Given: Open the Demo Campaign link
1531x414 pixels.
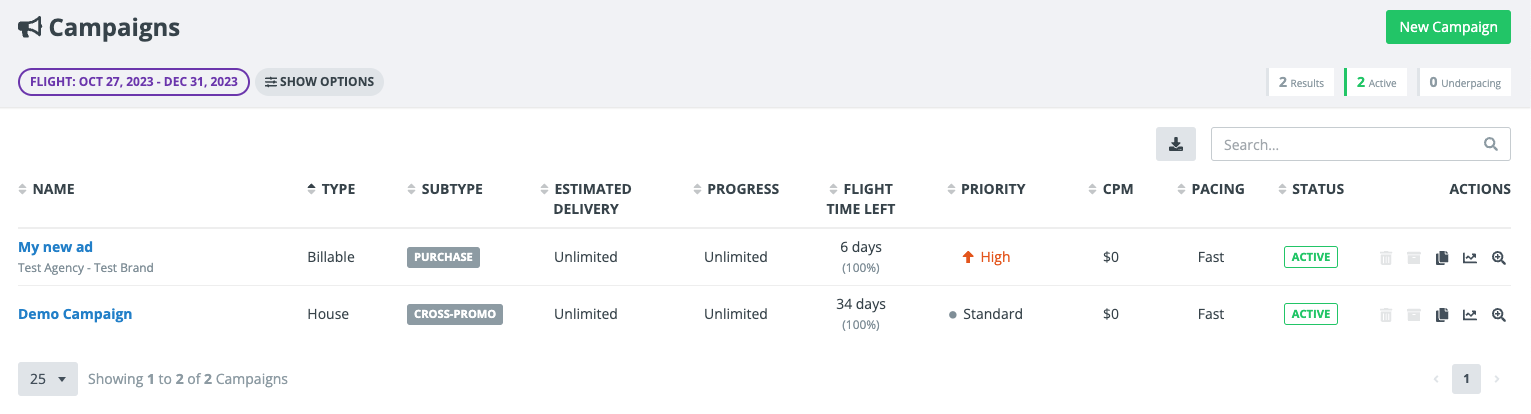Looking at the screenshot, I should [x=75, y=314].
